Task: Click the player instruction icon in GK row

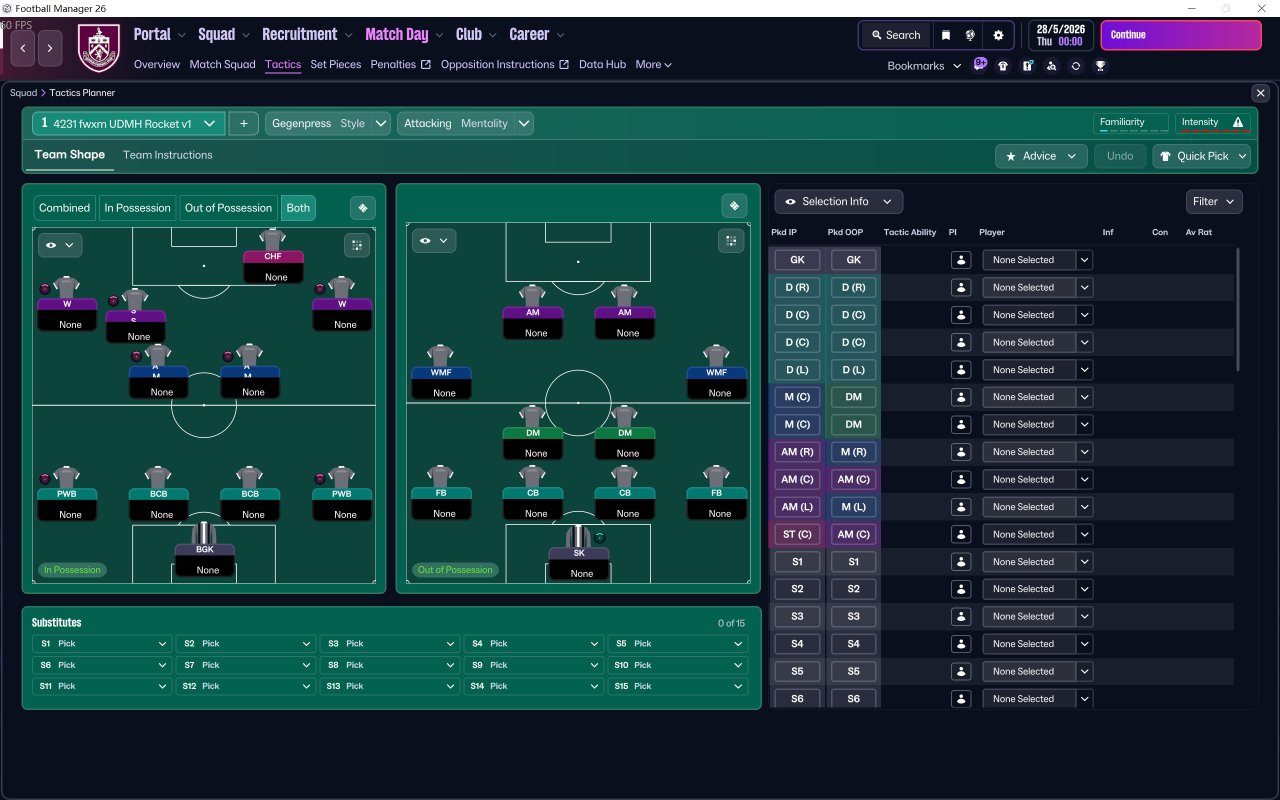Action: [x=961, y=260]
